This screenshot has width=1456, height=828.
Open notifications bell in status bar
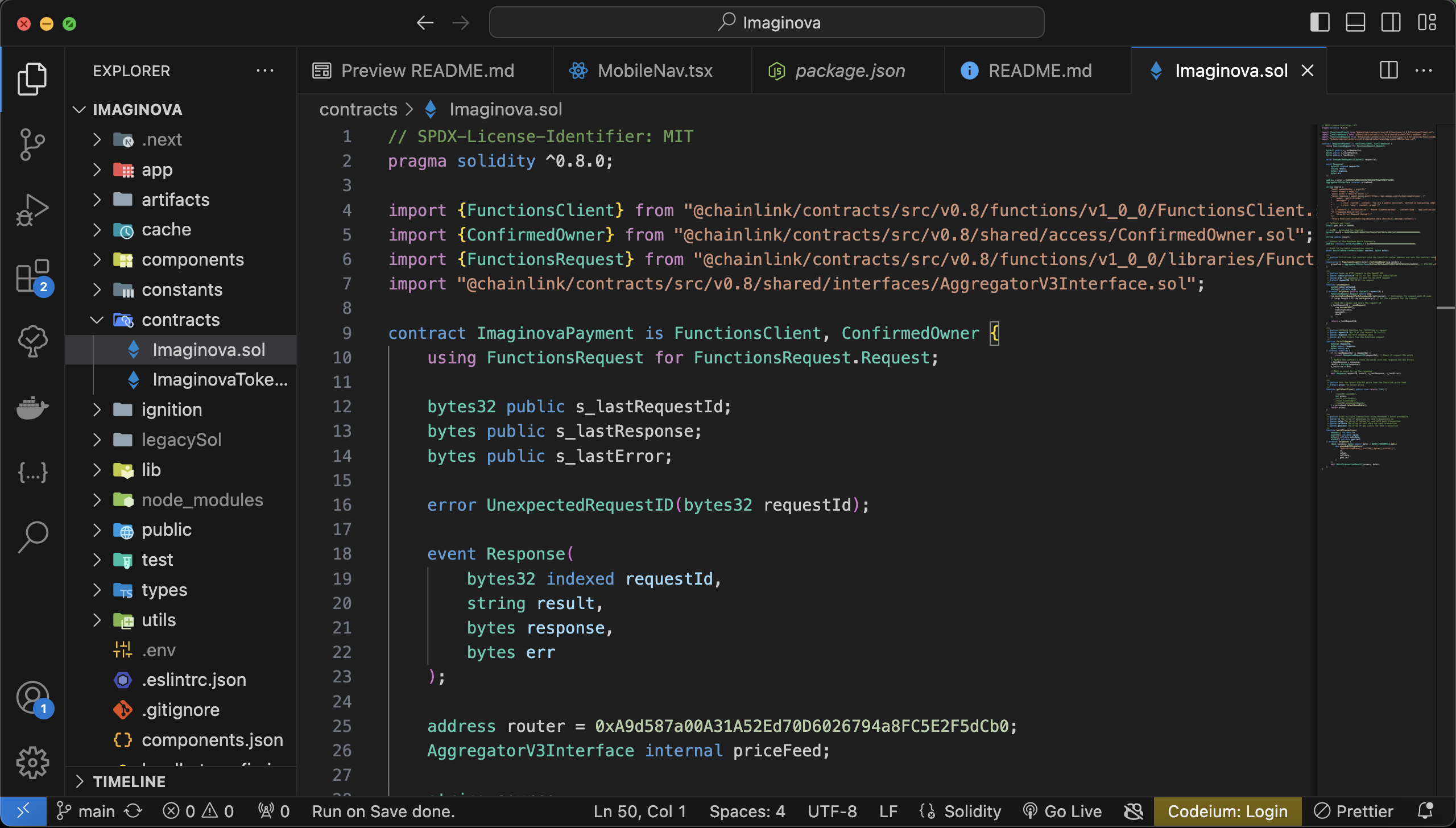tap(1425, 811)
